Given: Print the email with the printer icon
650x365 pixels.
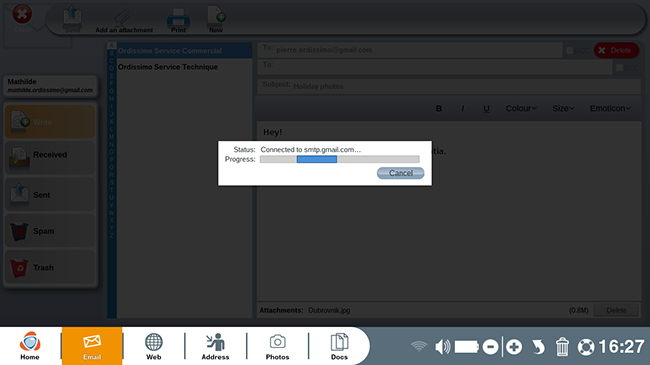Looking at the screenshot, I should pyautogui.click(x=178, y=20).
